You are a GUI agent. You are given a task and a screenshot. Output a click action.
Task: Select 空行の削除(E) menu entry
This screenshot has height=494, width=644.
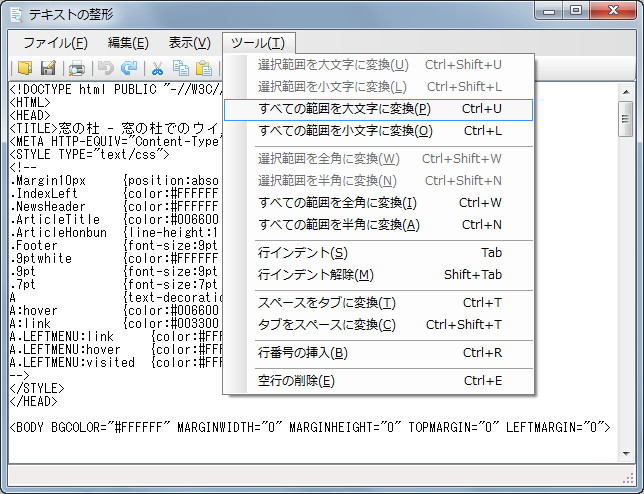[x=378, y=381]
